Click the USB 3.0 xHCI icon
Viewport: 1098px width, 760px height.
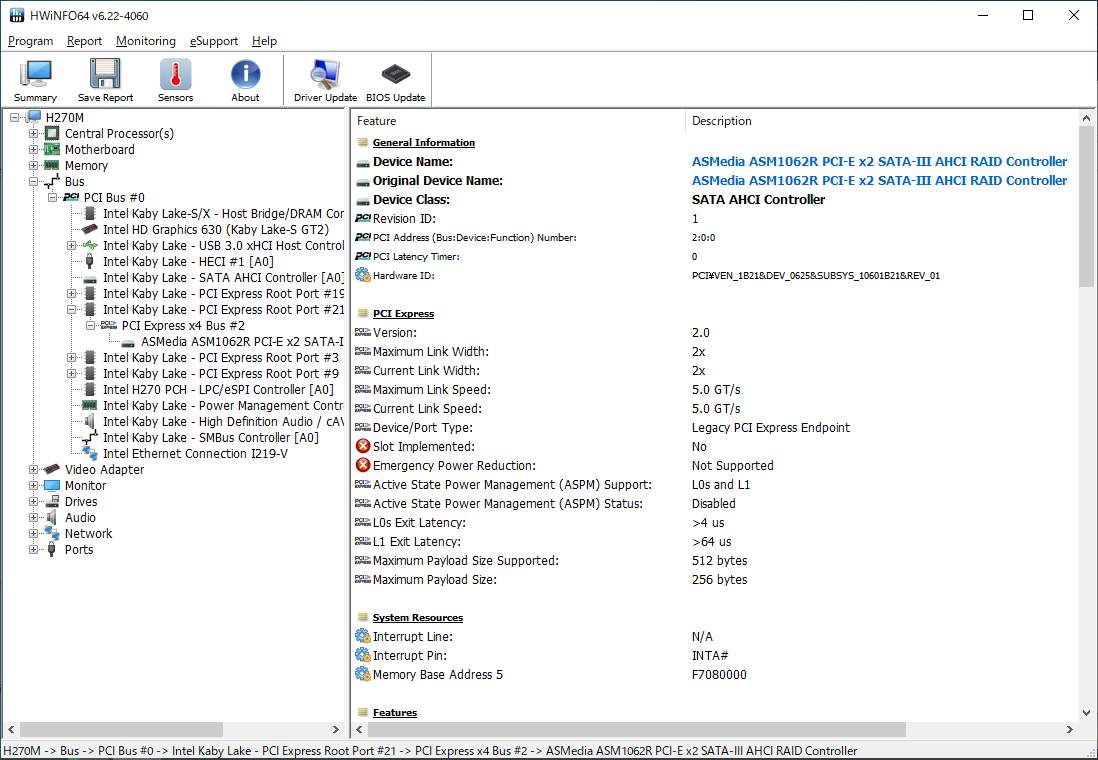pos(90,245)
